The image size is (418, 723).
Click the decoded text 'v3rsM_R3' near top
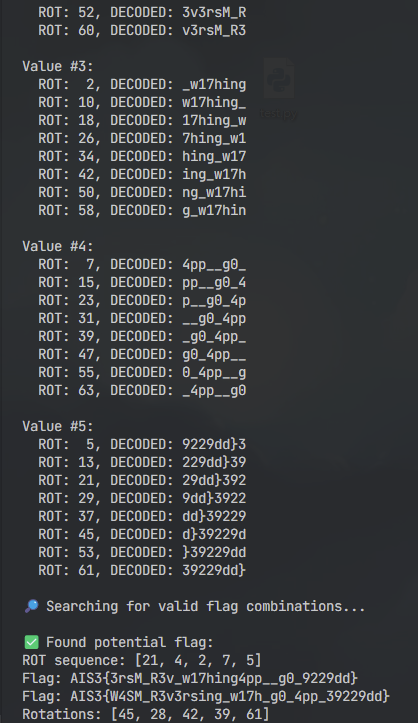pyautogui.click(x=214, y=30)
